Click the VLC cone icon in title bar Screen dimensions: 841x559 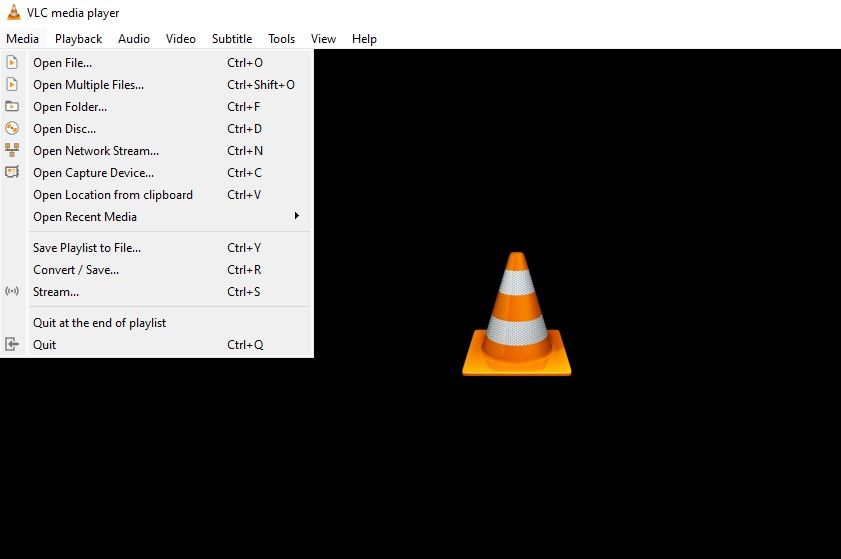(x=13, y=12)
